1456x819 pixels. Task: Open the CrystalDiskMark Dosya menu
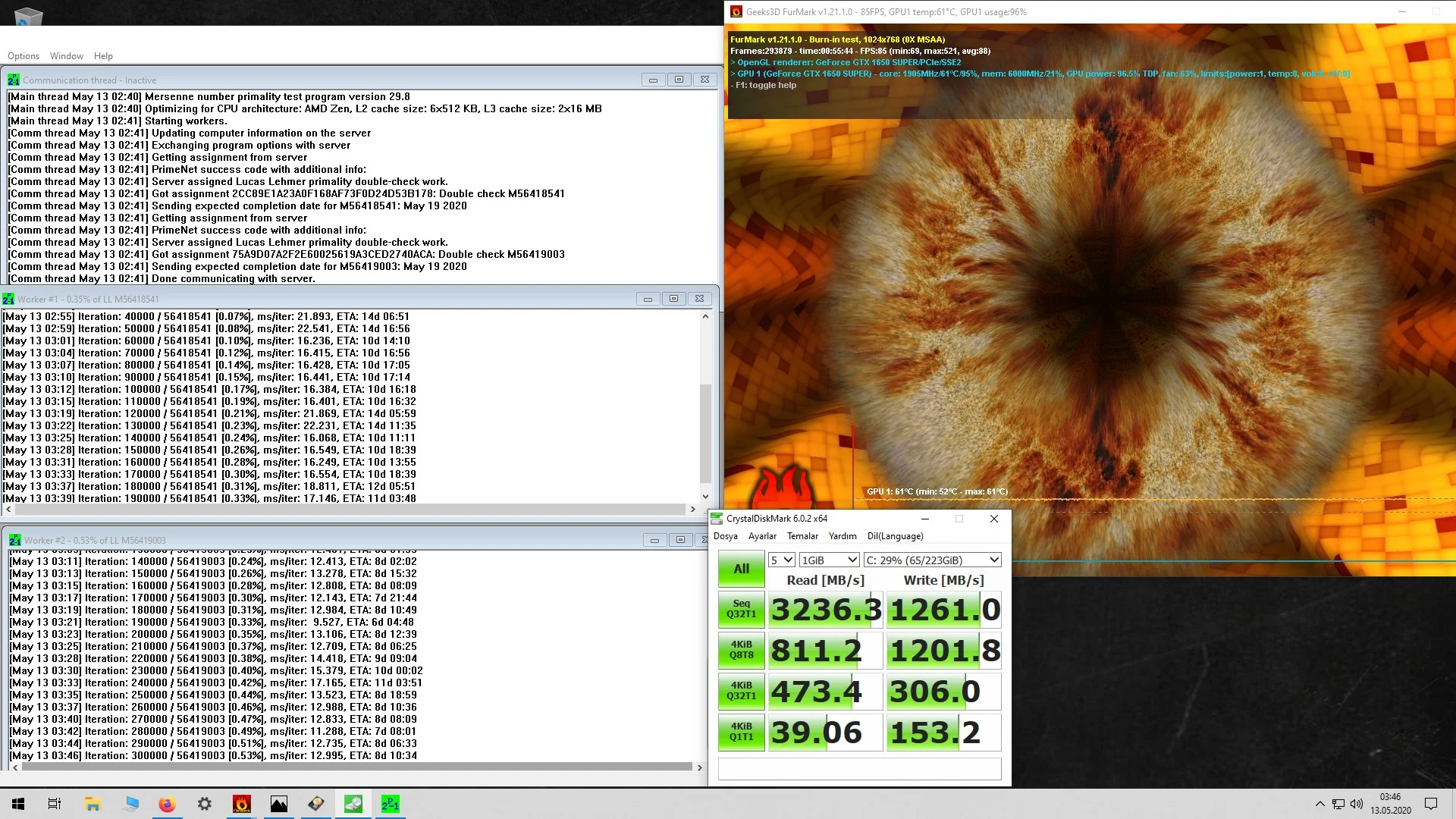pos(726,536)
